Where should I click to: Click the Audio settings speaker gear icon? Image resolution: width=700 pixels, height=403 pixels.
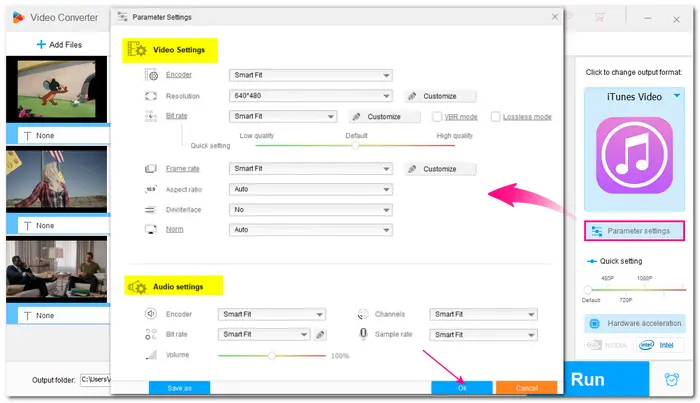coord(138,287)
